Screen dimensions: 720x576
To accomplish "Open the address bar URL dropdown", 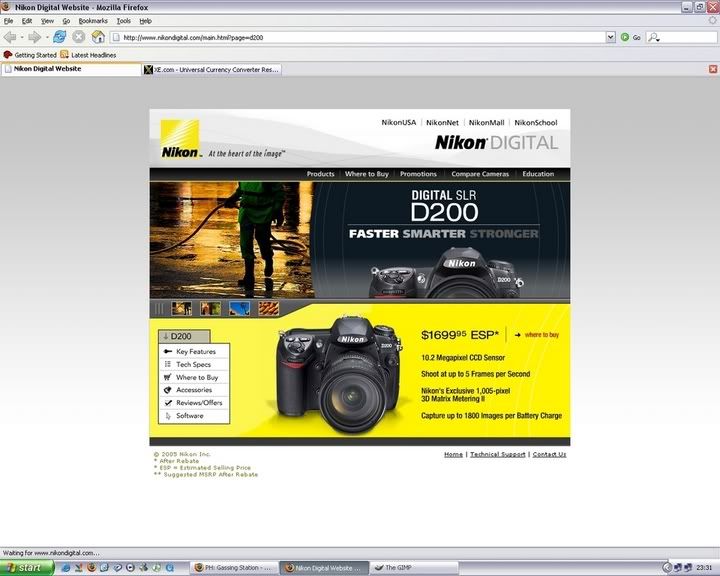I will click(x=610, y=37).
